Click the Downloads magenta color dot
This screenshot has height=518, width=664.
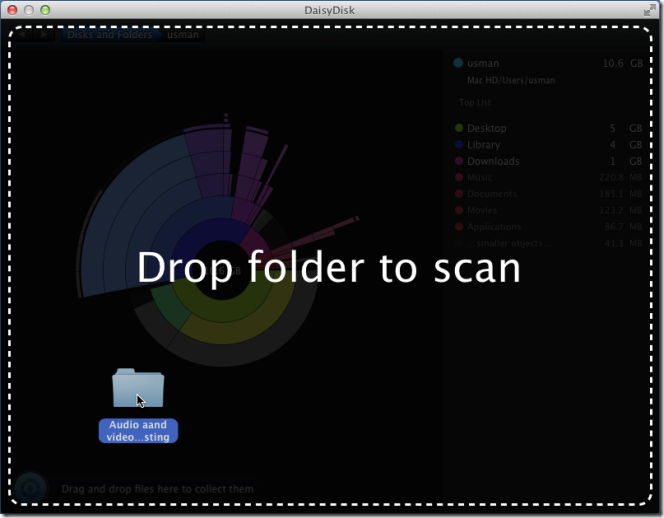(459, 161)
